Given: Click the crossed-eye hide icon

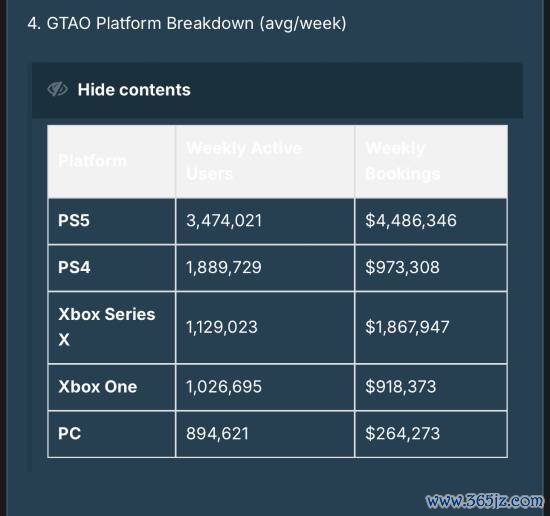Looking at the screenshot, I should click(x=57, y=89).
